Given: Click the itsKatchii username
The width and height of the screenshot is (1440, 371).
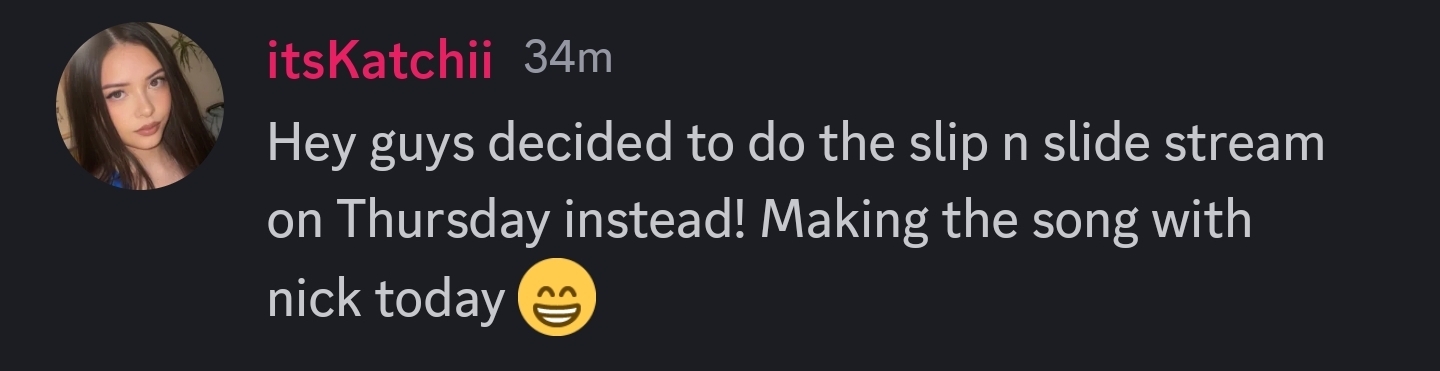Looking at the screenshot, I should pos(380,62).
